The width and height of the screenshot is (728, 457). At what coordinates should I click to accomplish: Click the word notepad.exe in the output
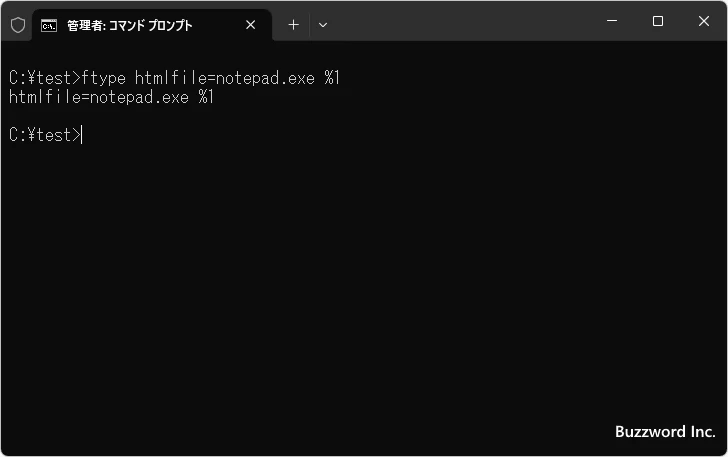pyautogui.click(x=139, y=98)
